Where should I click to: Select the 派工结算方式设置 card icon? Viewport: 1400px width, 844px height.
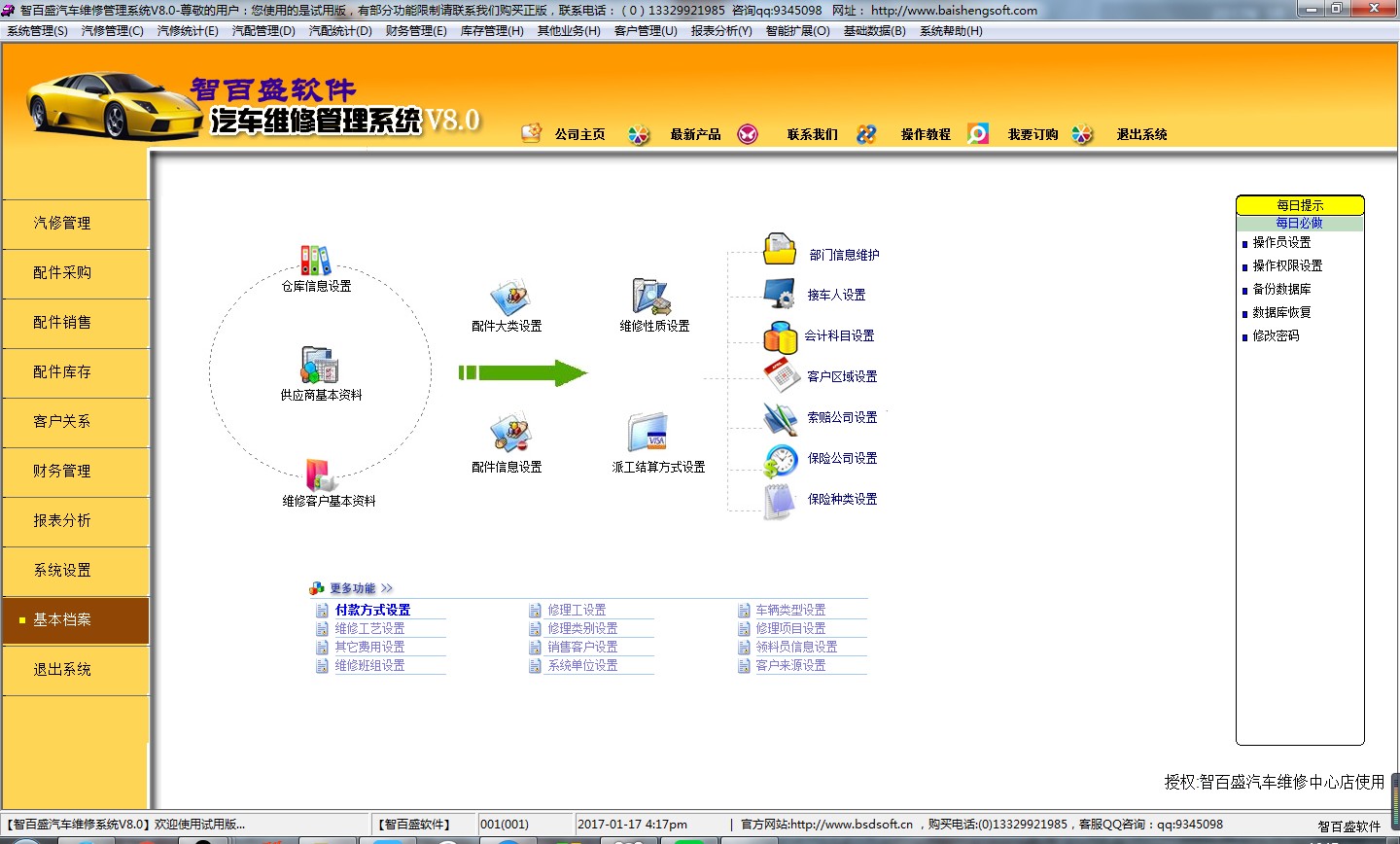(x=647, y=433)
